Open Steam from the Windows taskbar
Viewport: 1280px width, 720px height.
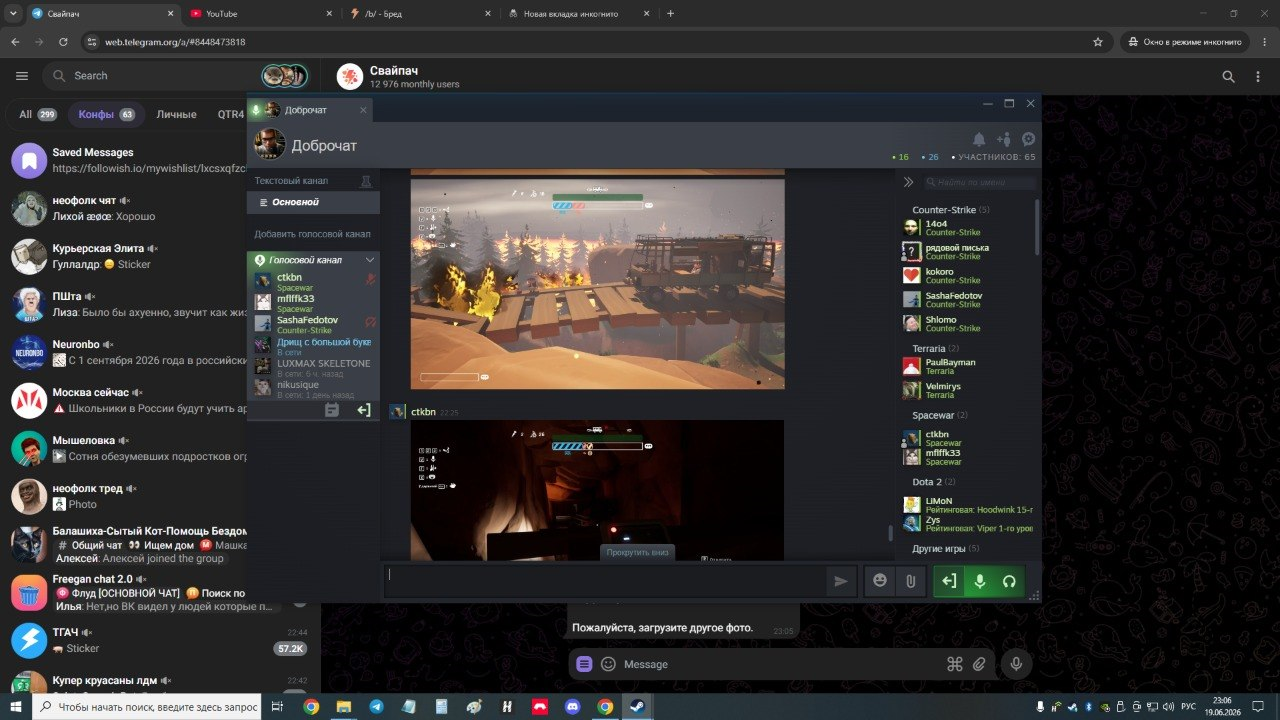tap(637, 706)
